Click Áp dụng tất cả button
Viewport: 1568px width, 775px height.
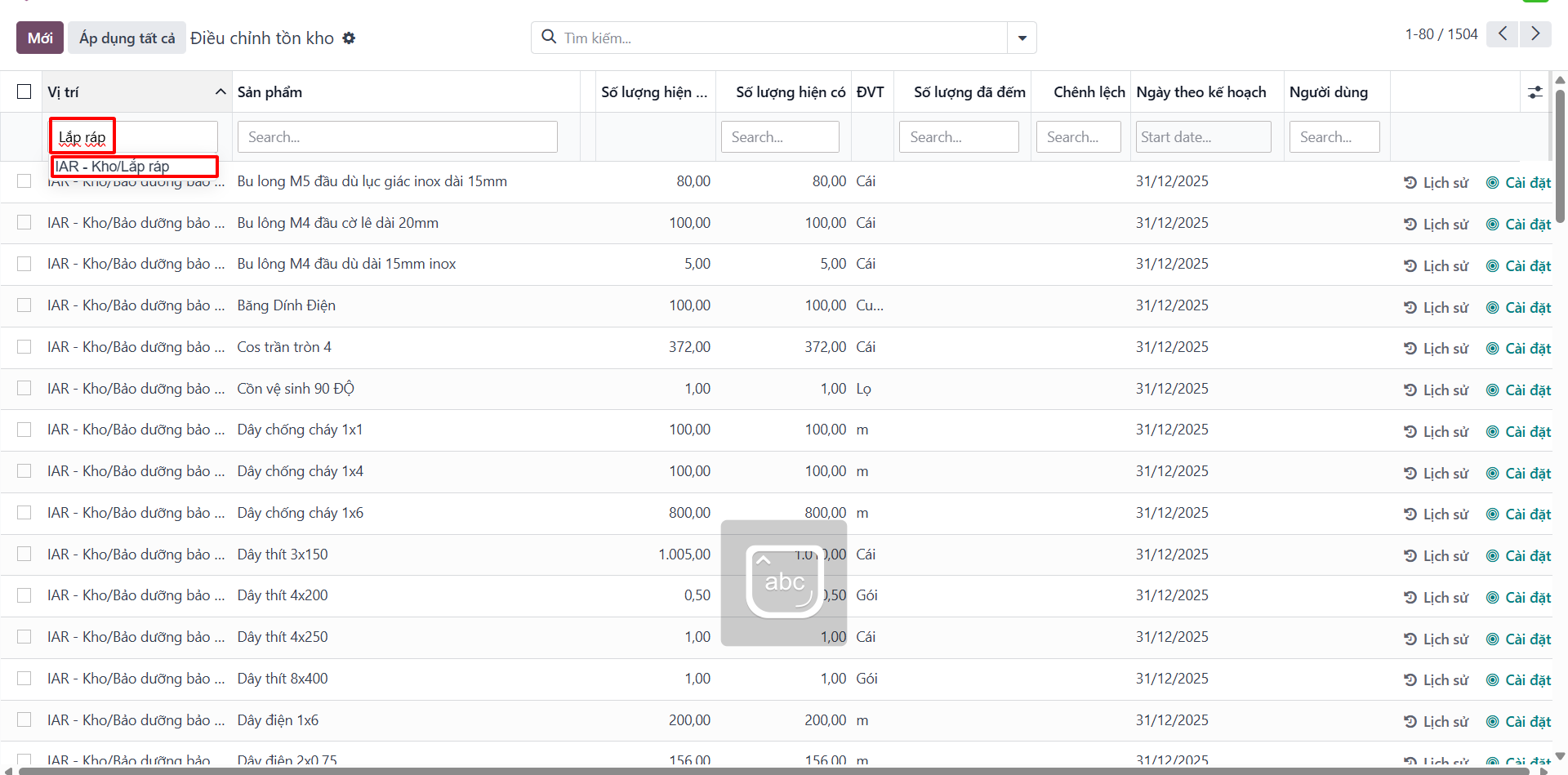coord(127,38)
